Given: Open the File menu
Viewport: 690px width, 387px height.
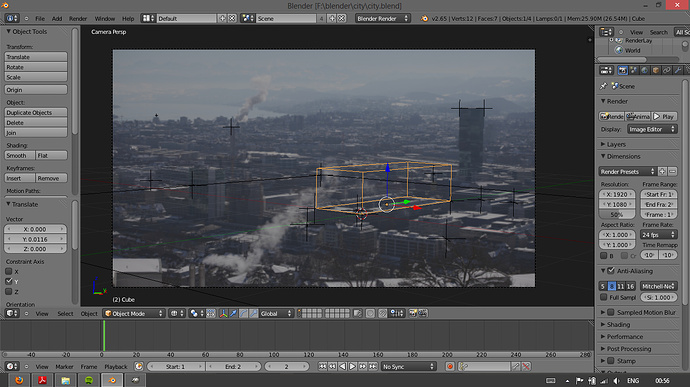Looking at the screenshot, I should 40,18.
